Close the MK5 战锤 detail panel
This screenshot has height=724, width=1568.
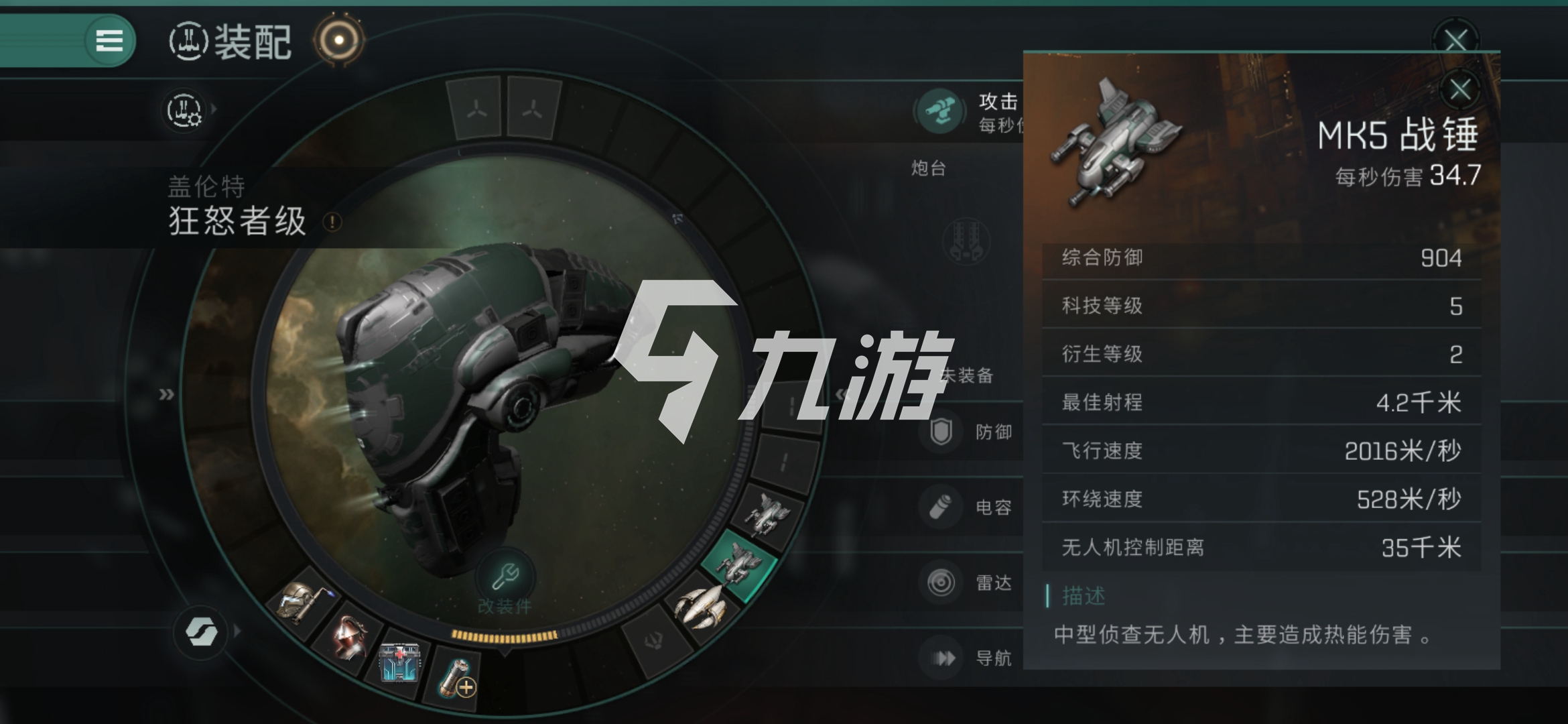1461,89
